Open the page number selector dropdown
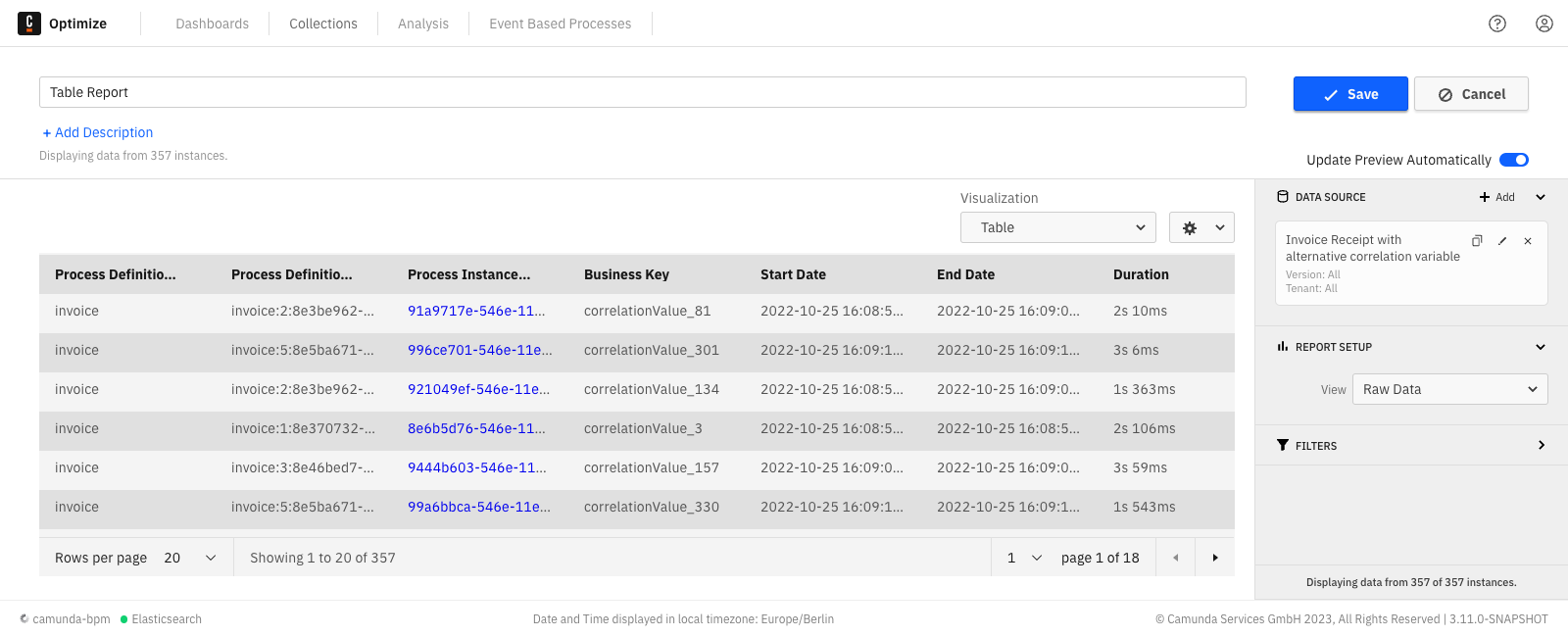 pos(1024,558)
